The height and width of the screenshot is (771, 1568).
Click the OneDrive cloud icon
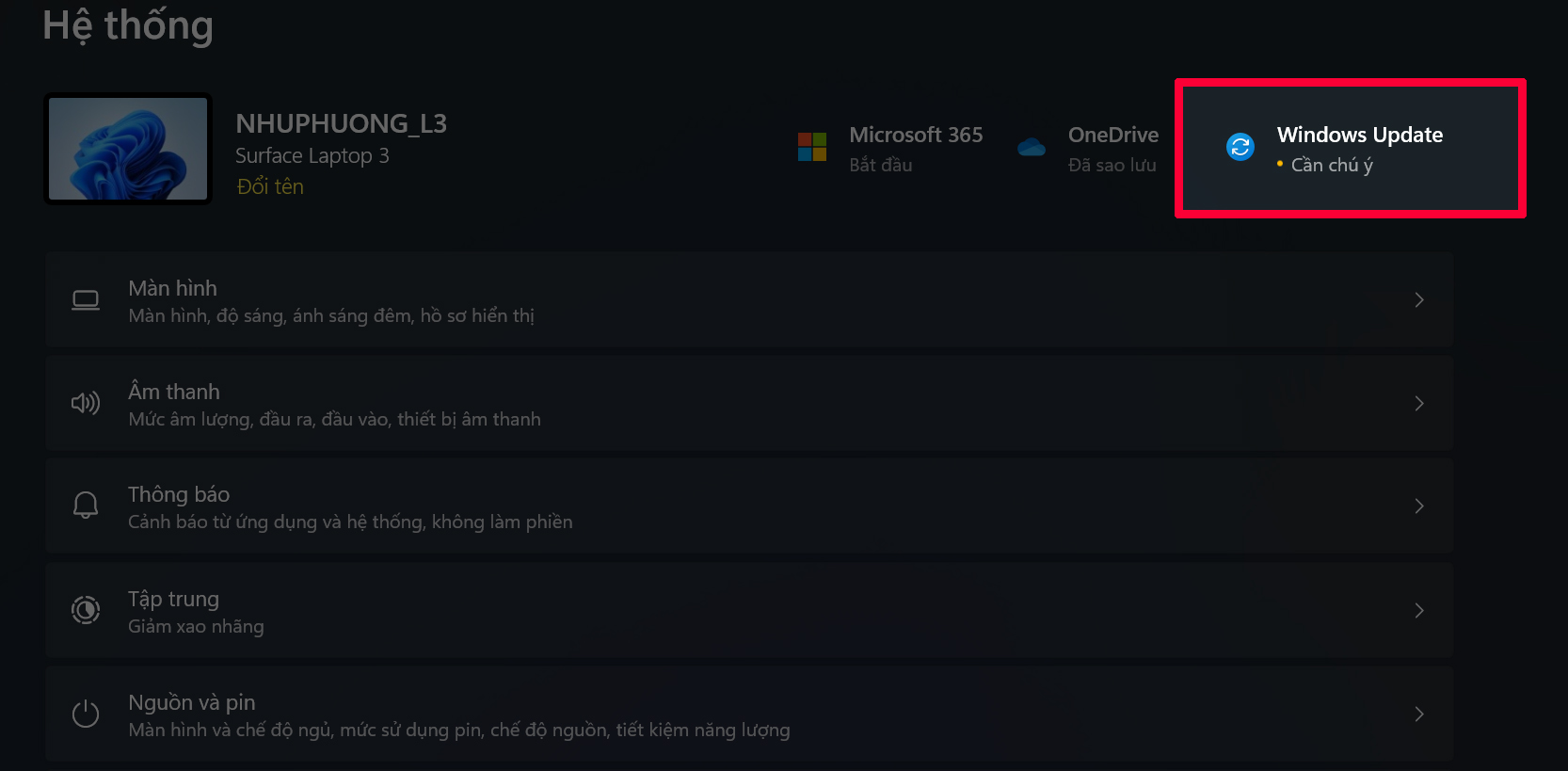click(1032, 147)
